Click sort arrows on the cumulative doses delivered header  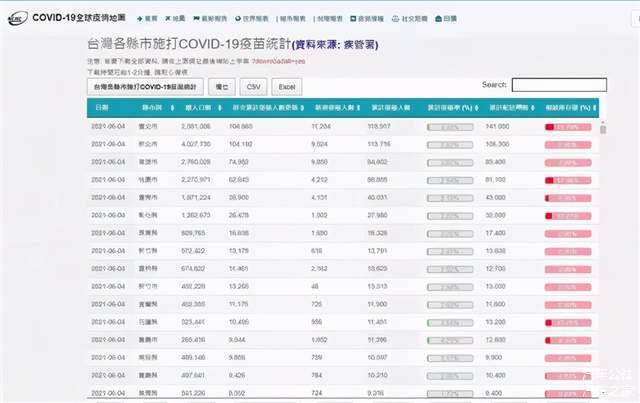pyautogui.click(x=533, y=108)
